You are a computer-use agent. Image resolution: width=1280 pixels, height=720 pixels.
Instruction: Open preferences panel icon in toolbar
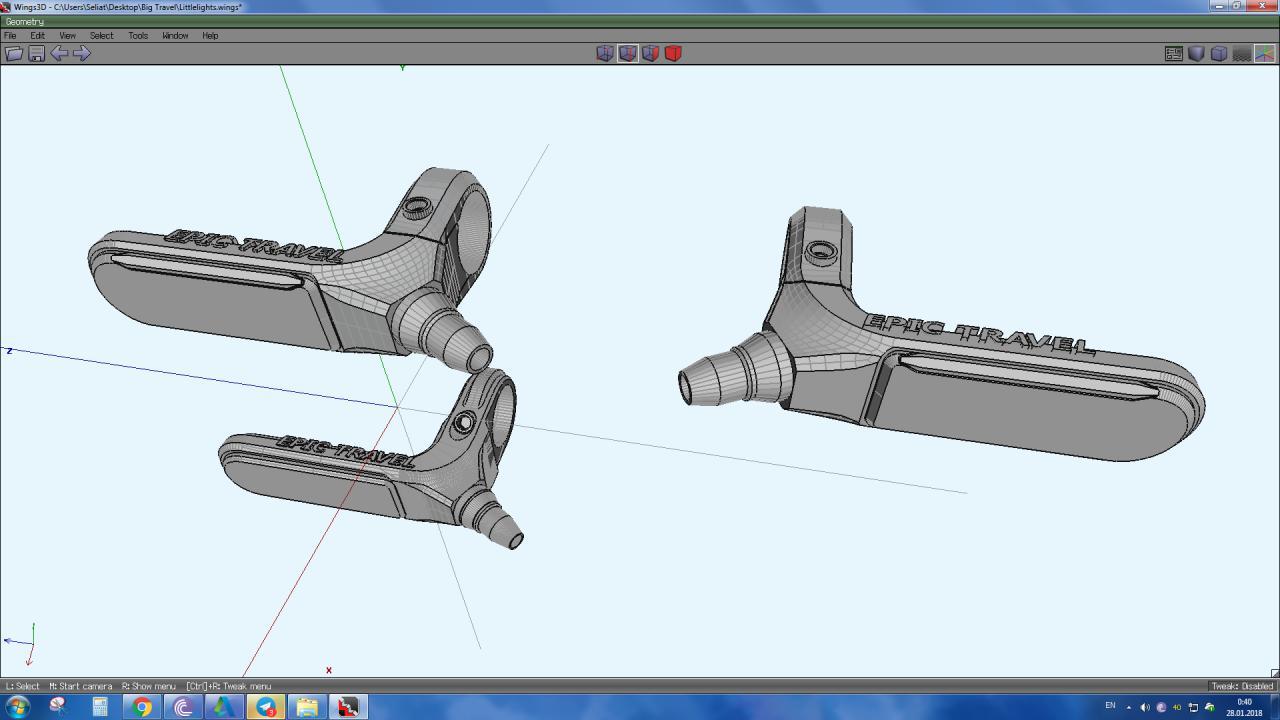pos(1174,53)
